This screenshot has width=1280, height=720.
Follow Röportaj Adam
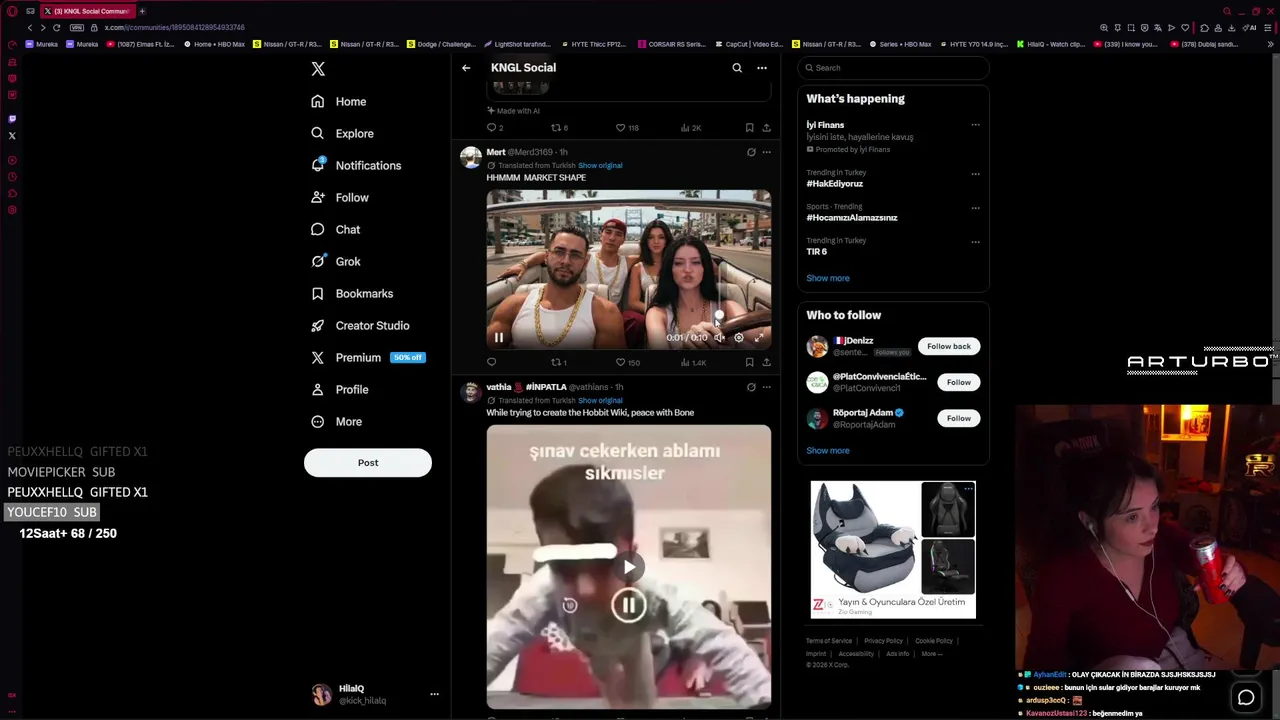coord(959,418)
